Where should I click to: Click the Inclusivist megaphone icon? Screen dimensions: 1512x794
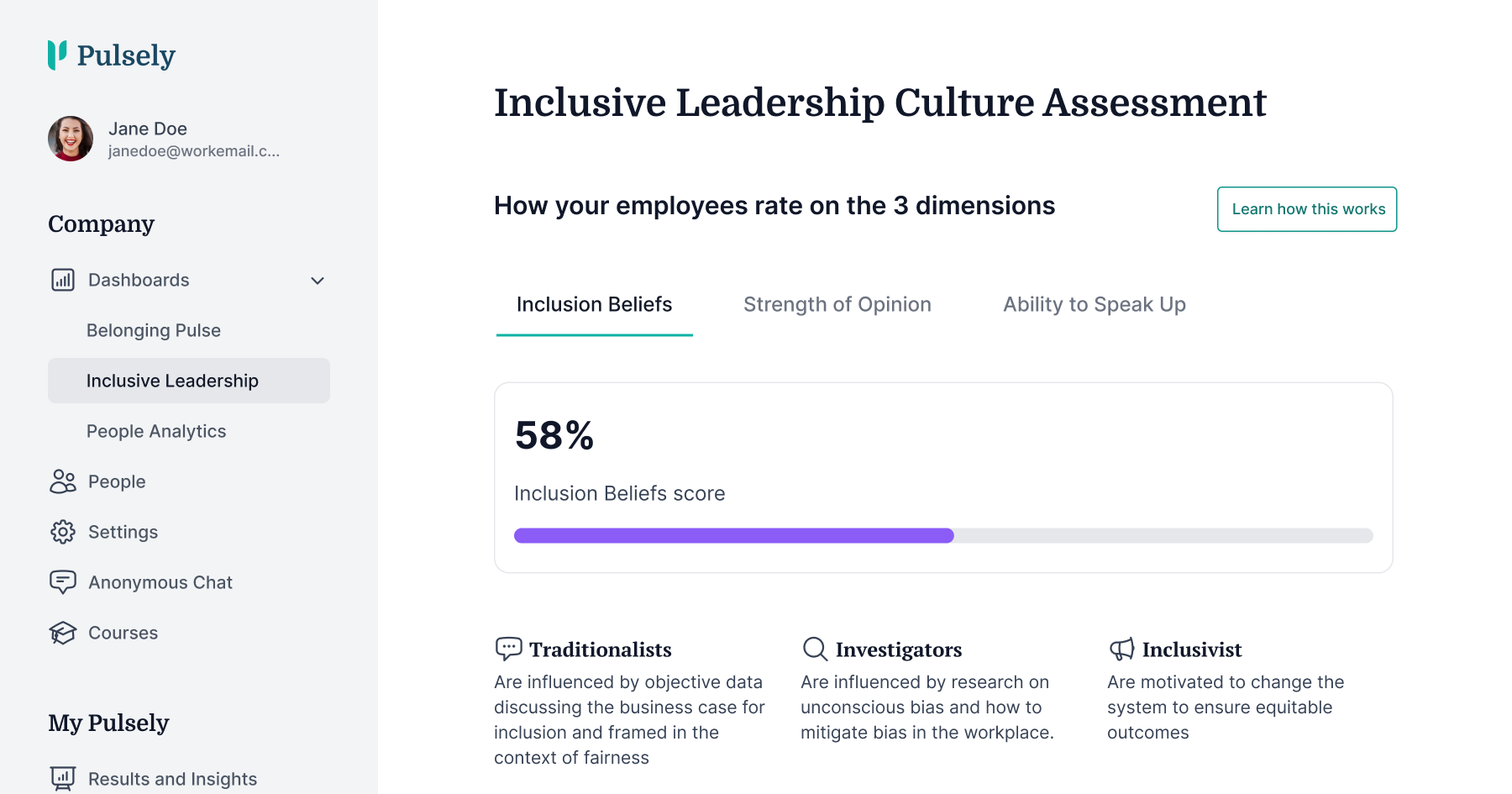click(1121, 649)
